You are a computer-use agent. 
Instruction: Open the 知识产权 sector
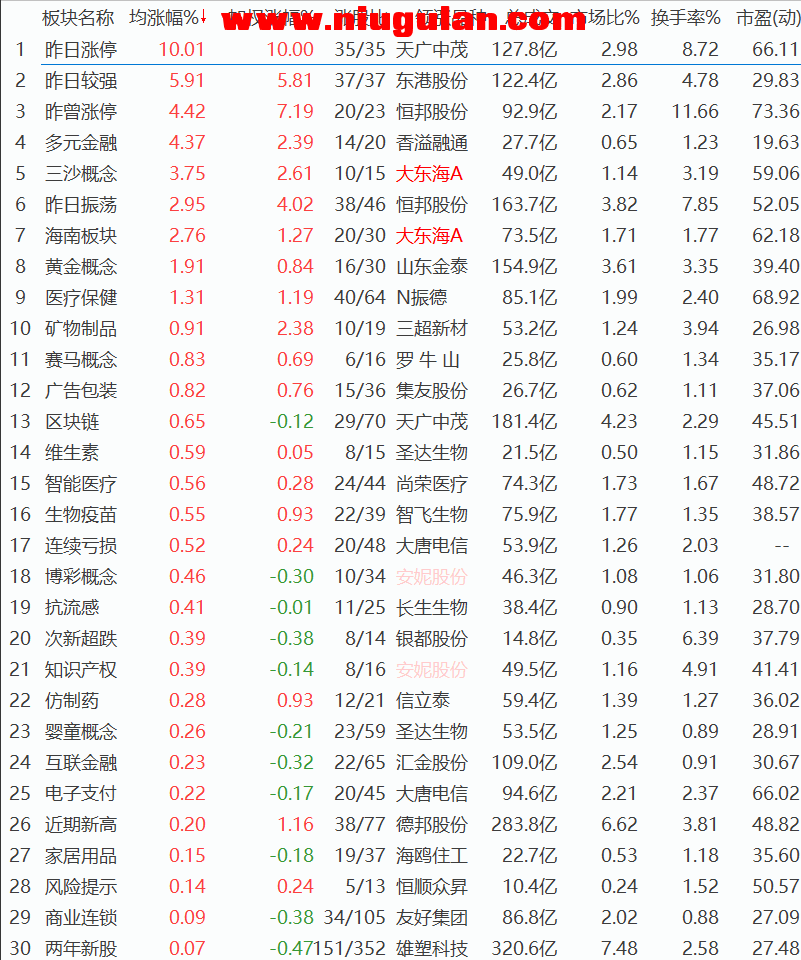pyautogui.click(x=81, y=670)
